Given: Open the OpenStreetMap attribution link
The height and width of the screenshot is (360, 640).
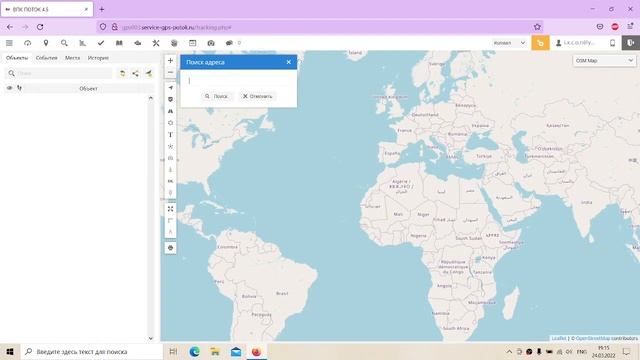Looking at the screenshot, I should [593, 338].
